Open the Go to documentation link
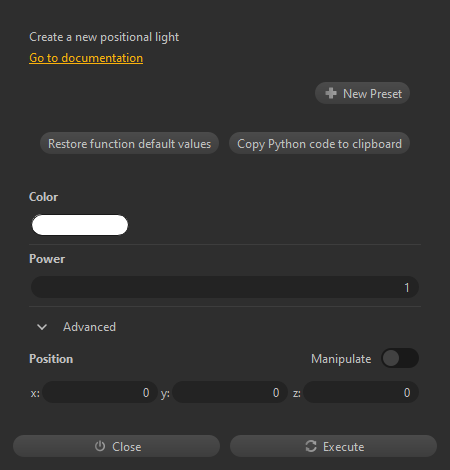Image resolution: width=450 pixels, height=470 pixels. pos(86,58)
